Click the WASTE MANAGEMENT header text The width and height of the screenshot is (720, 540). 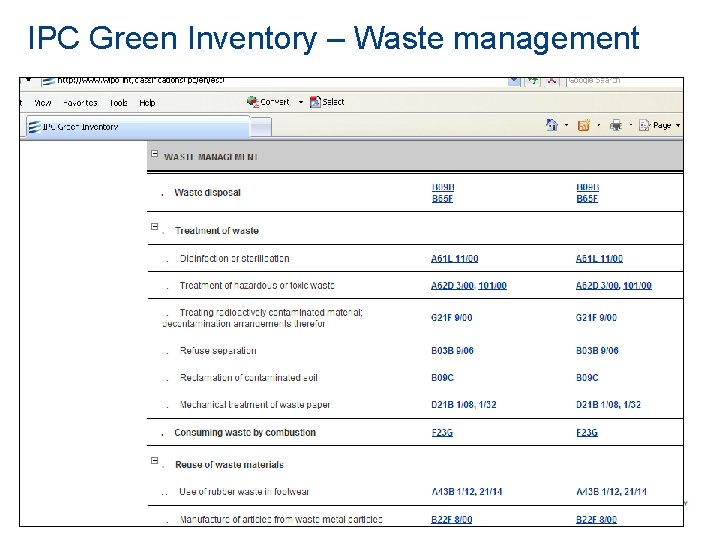click(x=211, y=157)
